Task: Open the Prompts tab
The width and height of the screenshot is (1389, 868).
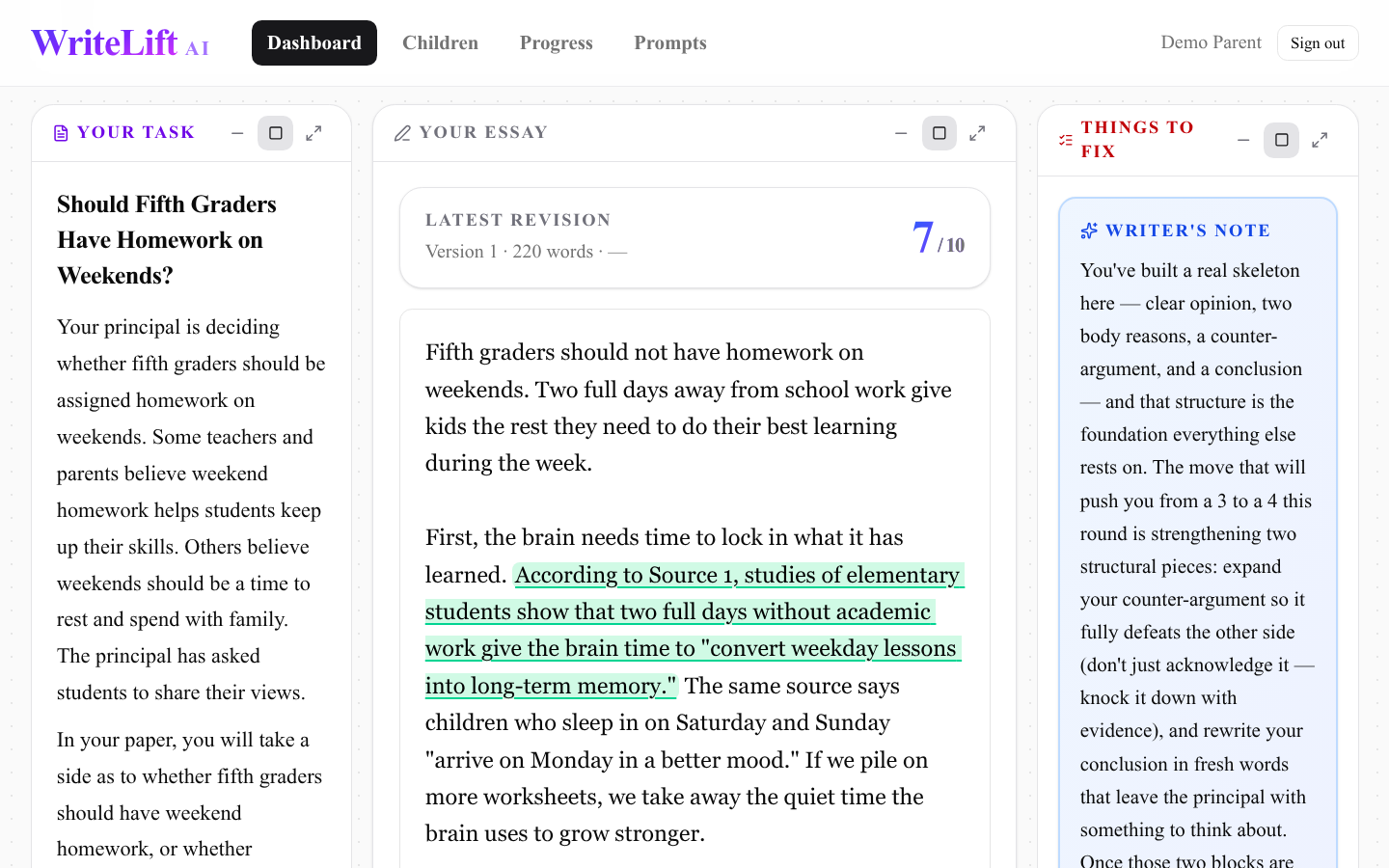Action: pyautogui.click(x=670, y=43)
